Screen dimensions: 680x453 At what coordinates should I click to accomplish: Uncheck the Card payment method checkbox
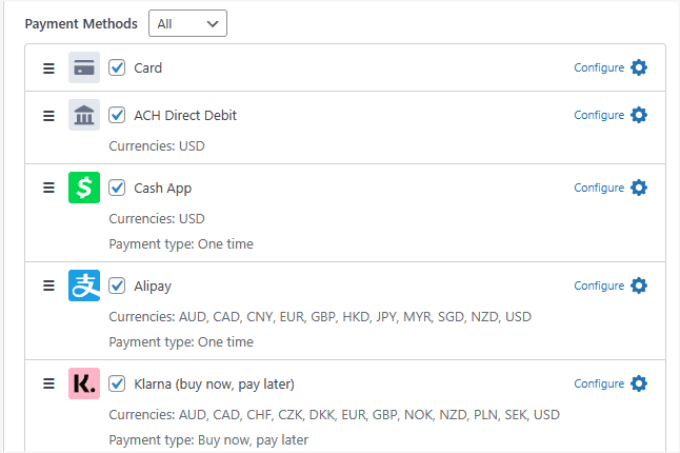coord(117,68)
